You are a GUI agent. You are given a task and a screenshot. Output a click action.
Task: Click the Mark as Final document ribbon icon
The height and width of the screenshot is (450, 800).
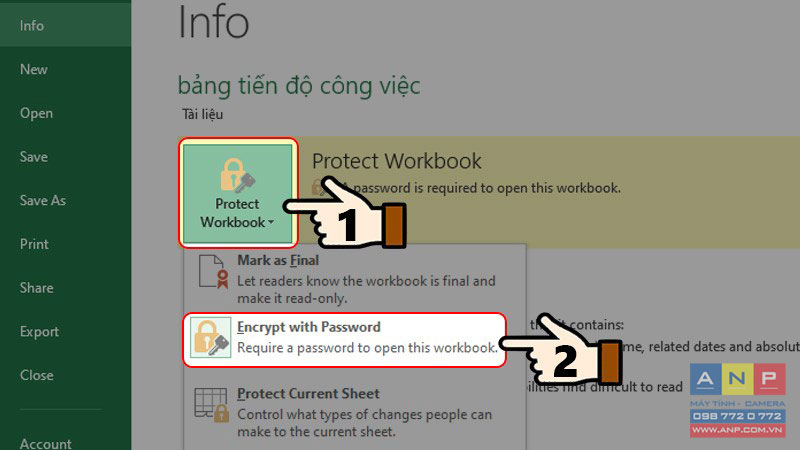pyautogui.click(x=213, y=271)
